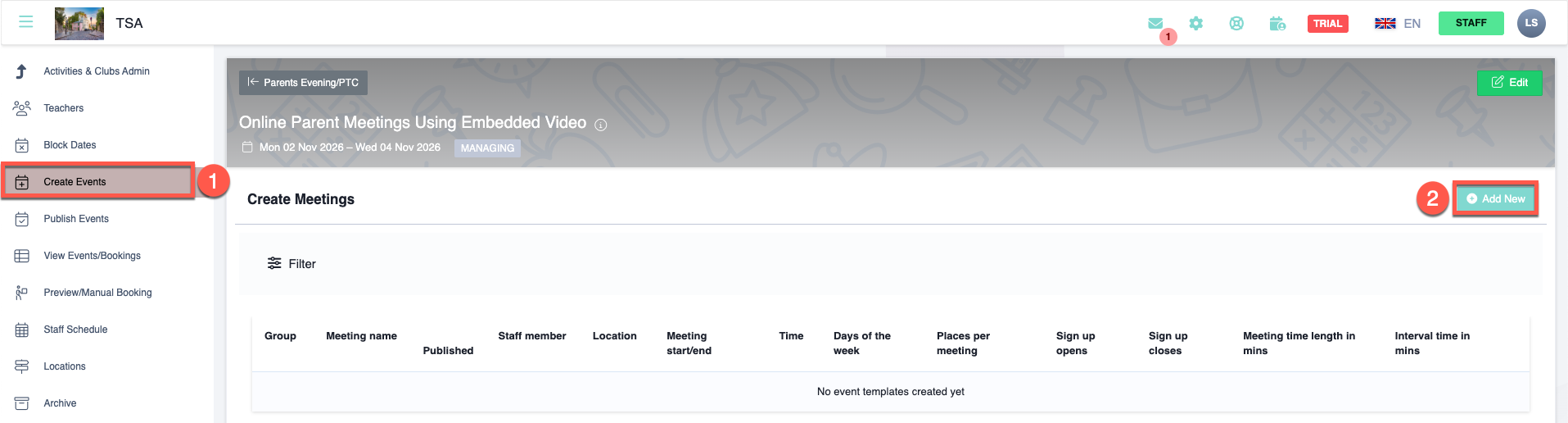Open the mail notifications icon

tap(1155, 23)
